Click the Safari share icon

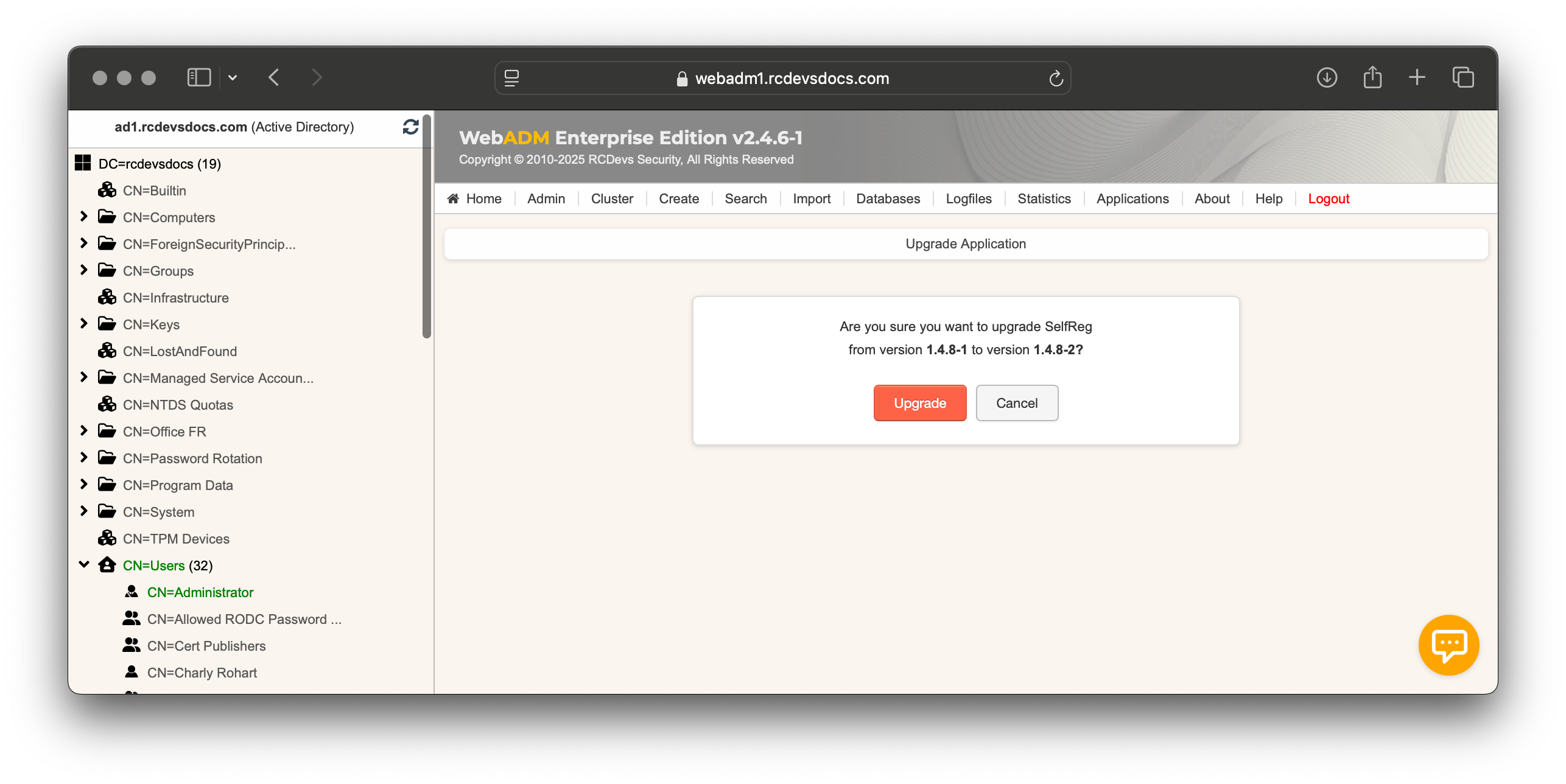click(1372, 77)
